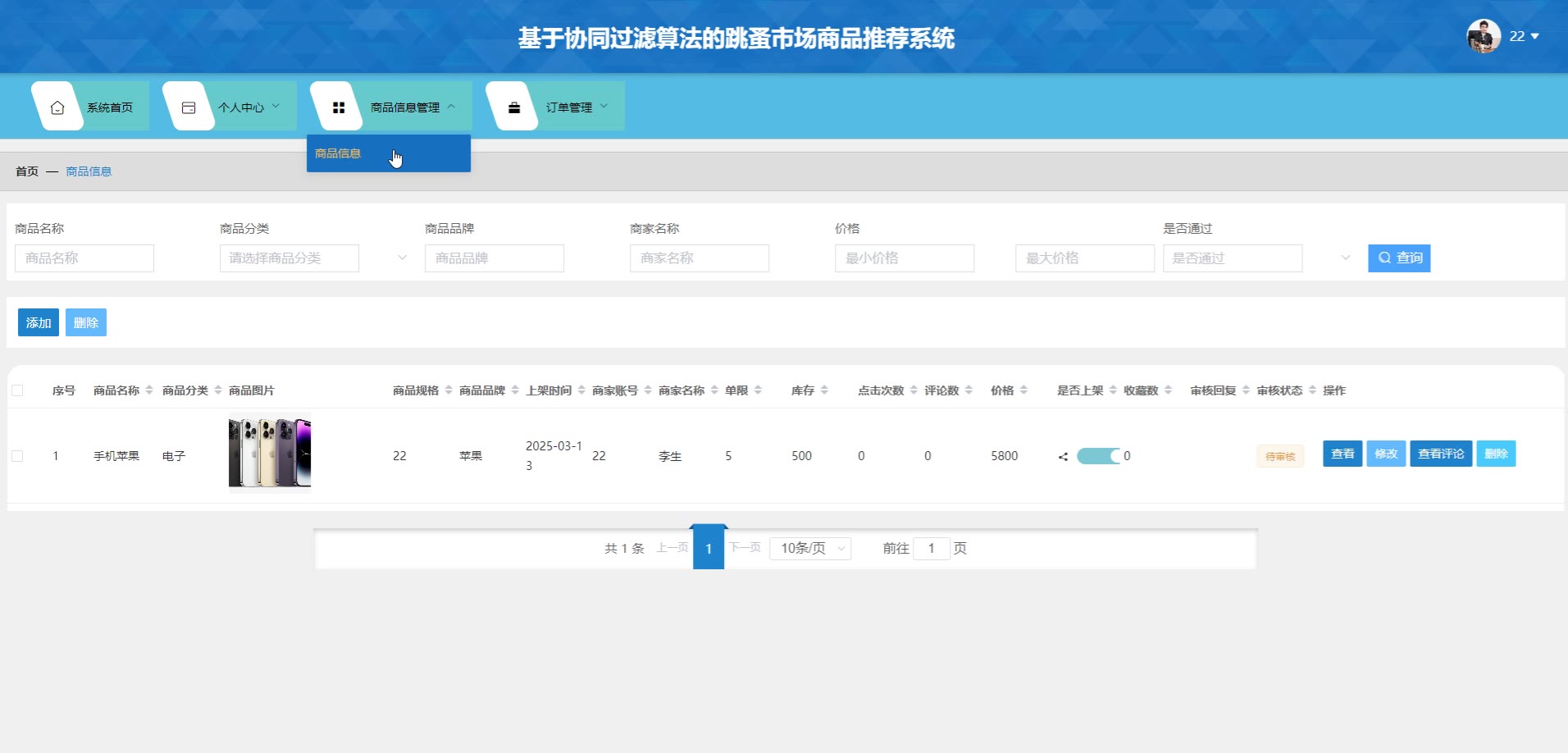
Task: Select 商品信息 from the submenu
Action: pyautogui.click(x=338, y=153)
